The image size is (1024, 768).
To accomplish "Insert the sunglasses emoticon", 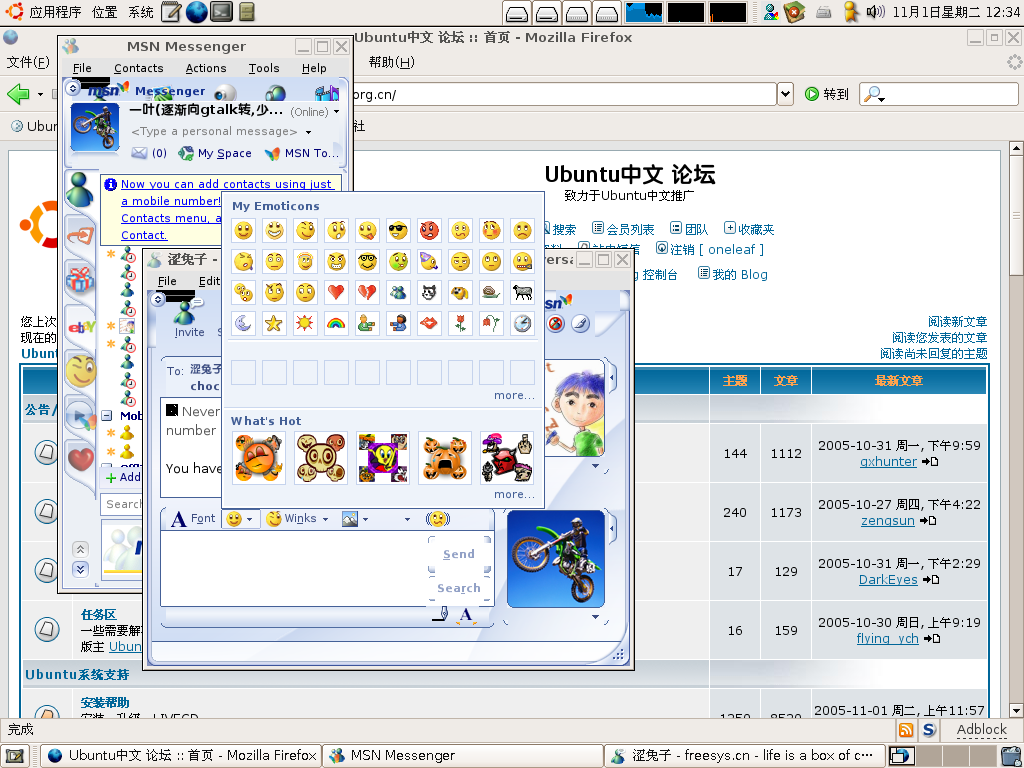I will pyautogui.click(x=398, y=230).
